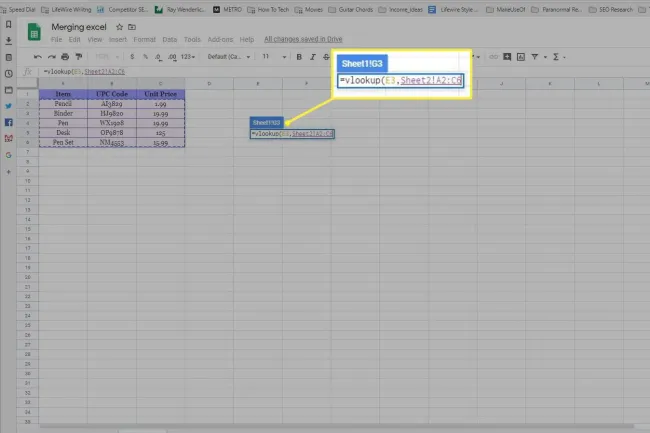
Task: Select the Item header cell
Action: click(x=63, y=94)
